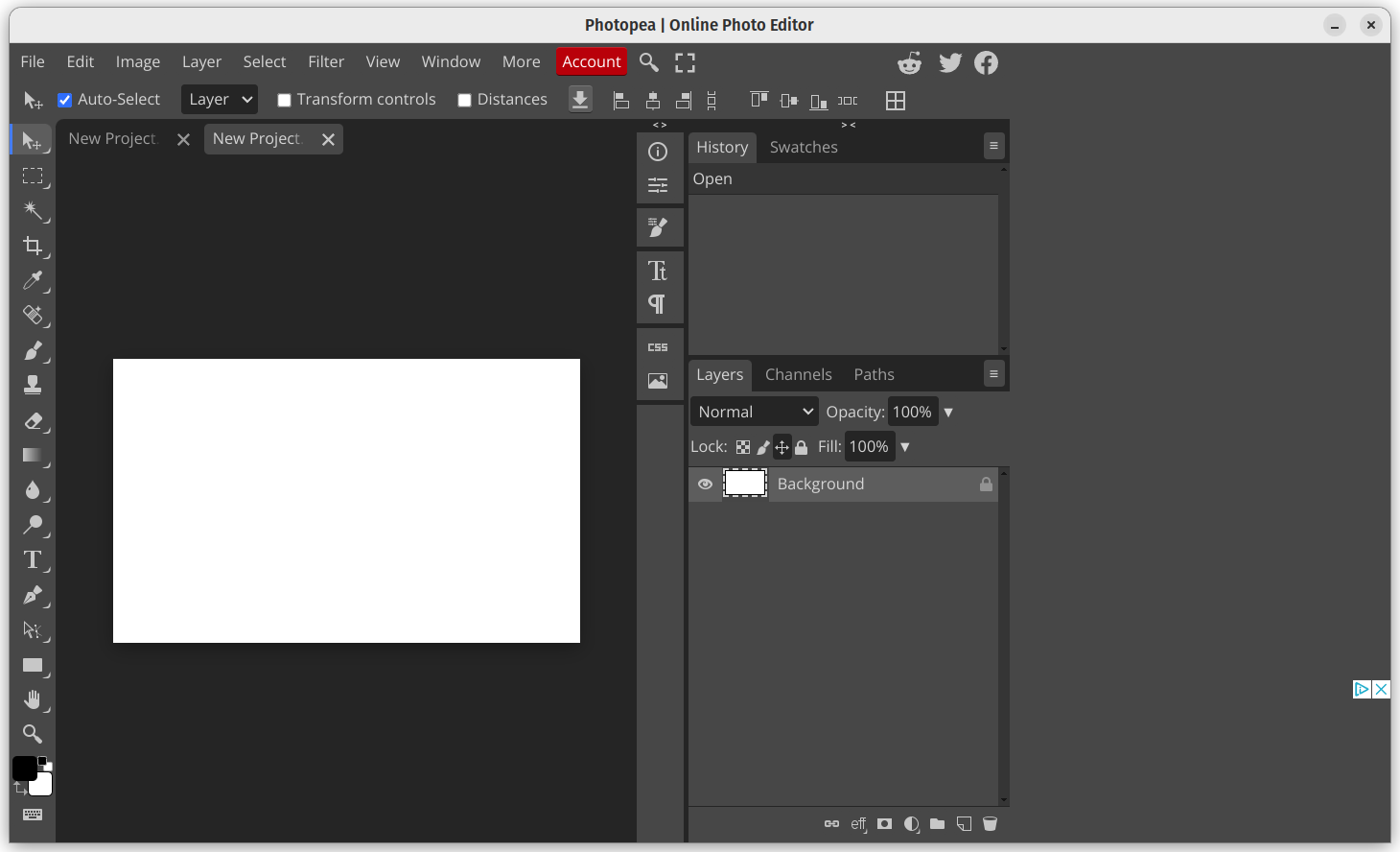Create a new folder group icon

pos(938,824)
